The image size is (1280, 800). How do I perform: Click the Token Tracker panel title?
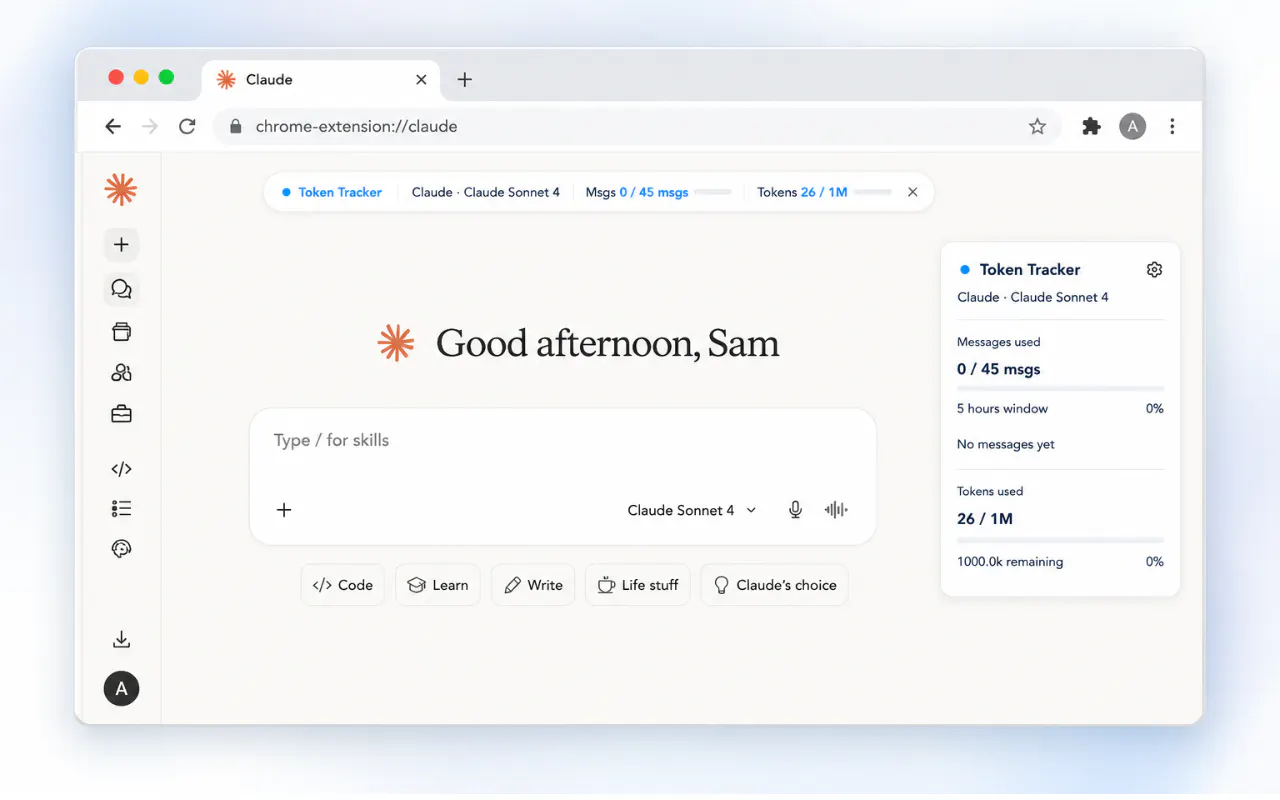tap(1030, 269)
